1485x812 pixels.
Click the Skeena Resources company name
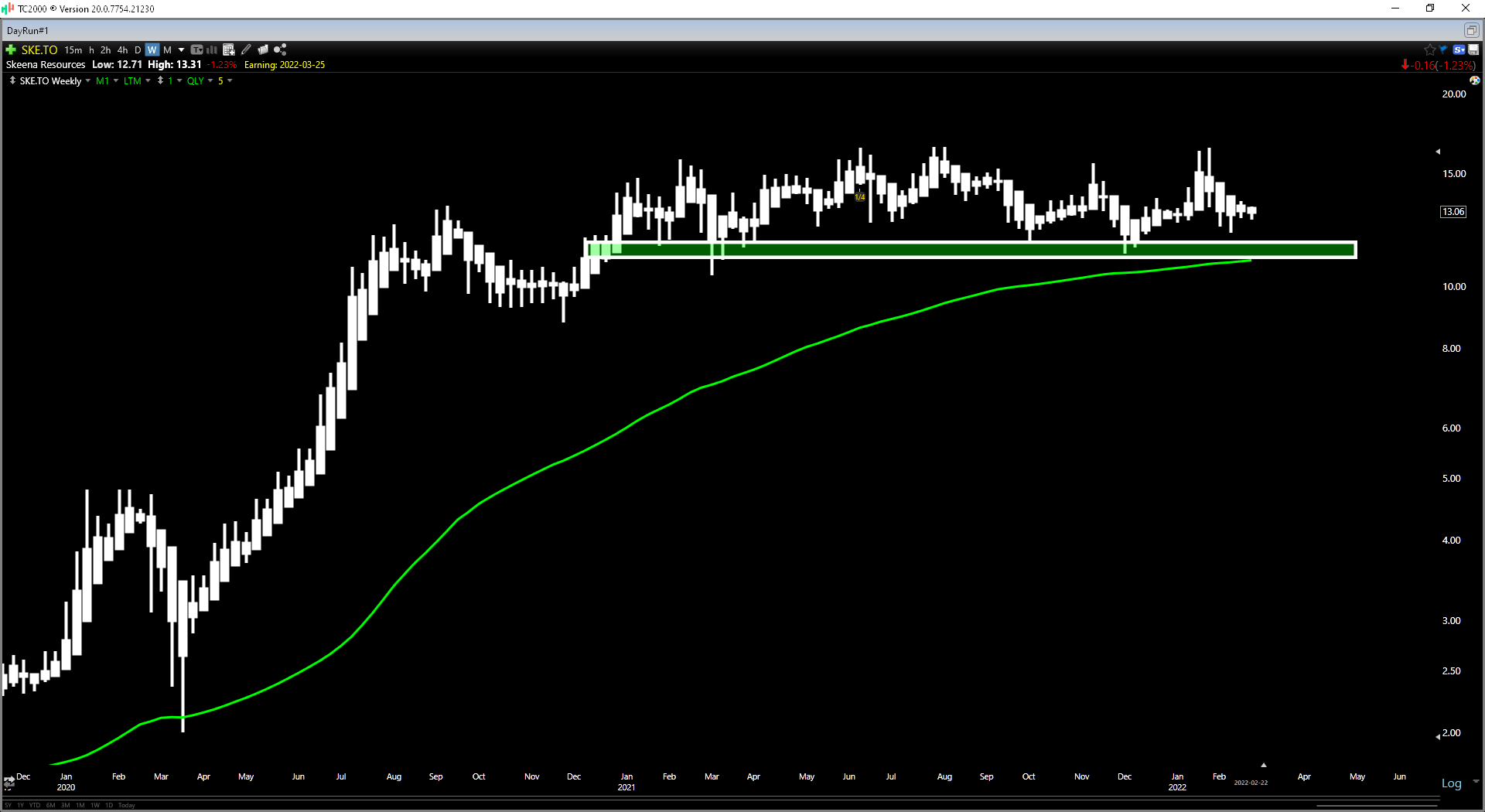coord(46,65)
